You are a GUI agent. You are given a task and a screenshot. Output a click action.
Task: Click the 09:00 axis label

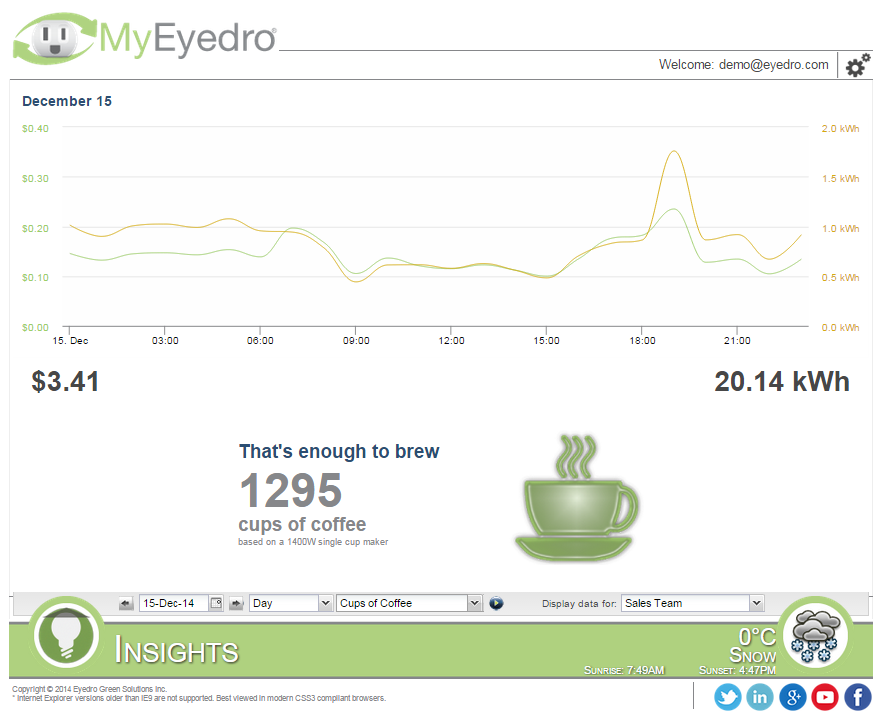click(x=356, y=341)
